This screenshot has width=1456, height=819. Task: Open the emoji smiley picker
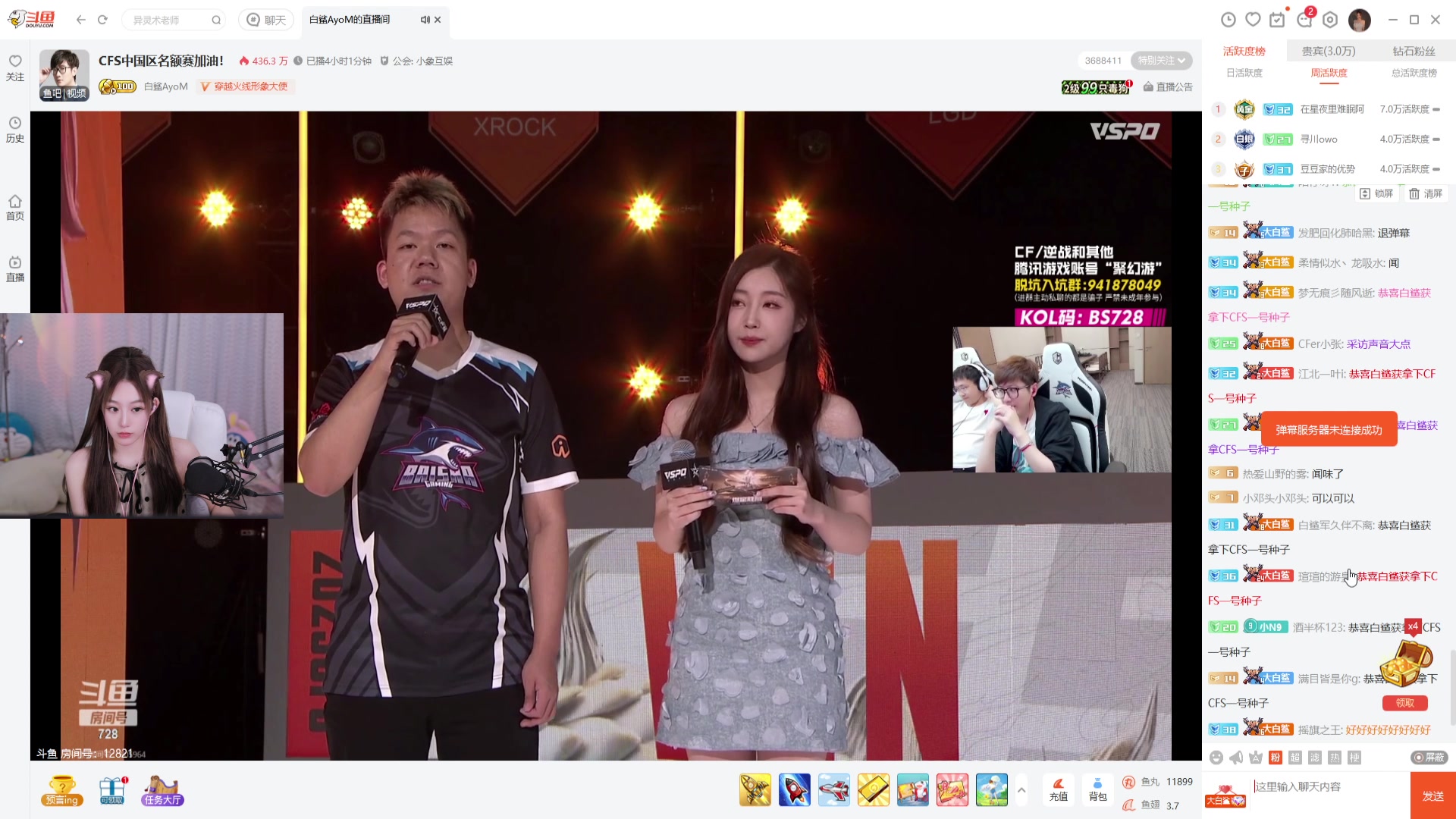tap(1216, 758)
